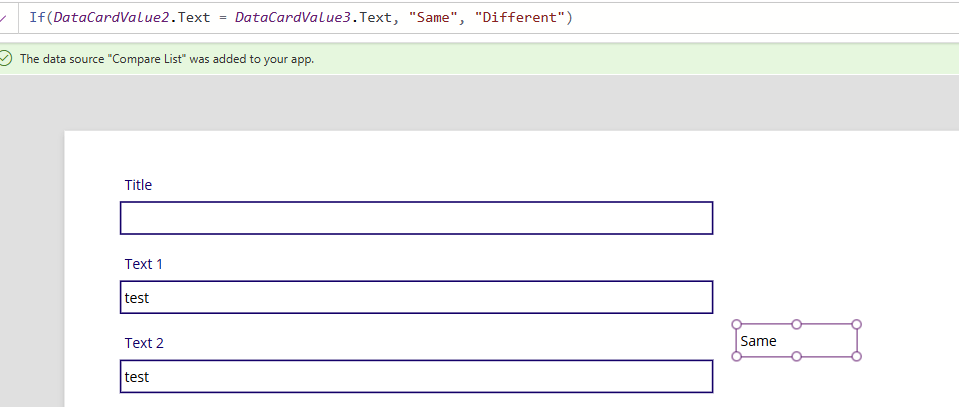Click the Title field label
Image resolution: width=959 pixels, height=407 pixels.
pyautogui.click(x=138, y=185)
